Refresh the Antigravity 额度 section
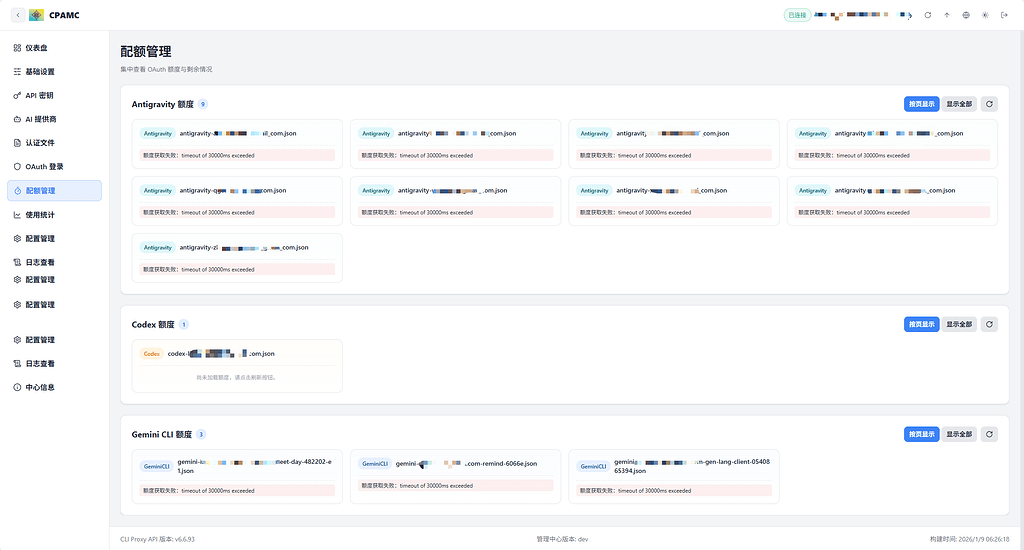Image resolution: width=1024 pixels, height=550 pixels. point(989,104)
